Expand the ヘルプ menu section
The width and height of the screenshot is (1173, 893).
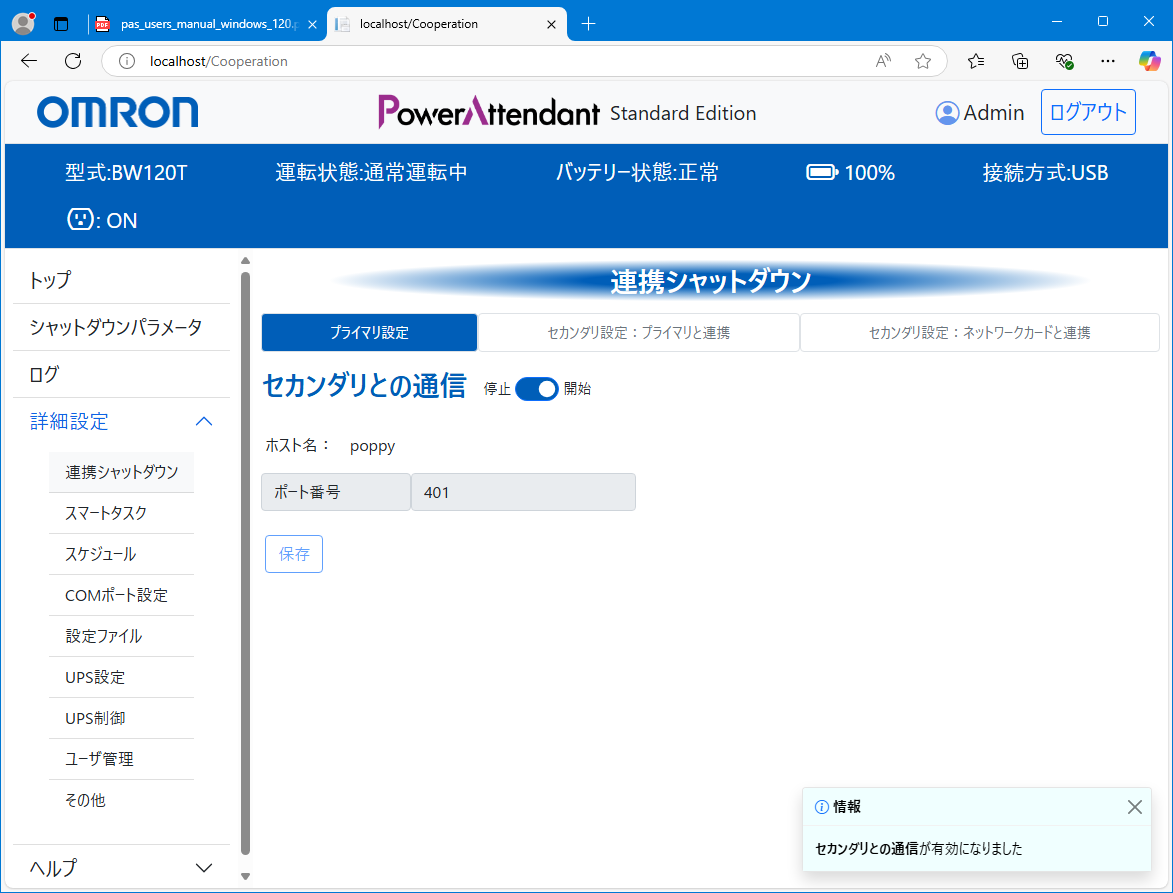click(203, 868)
